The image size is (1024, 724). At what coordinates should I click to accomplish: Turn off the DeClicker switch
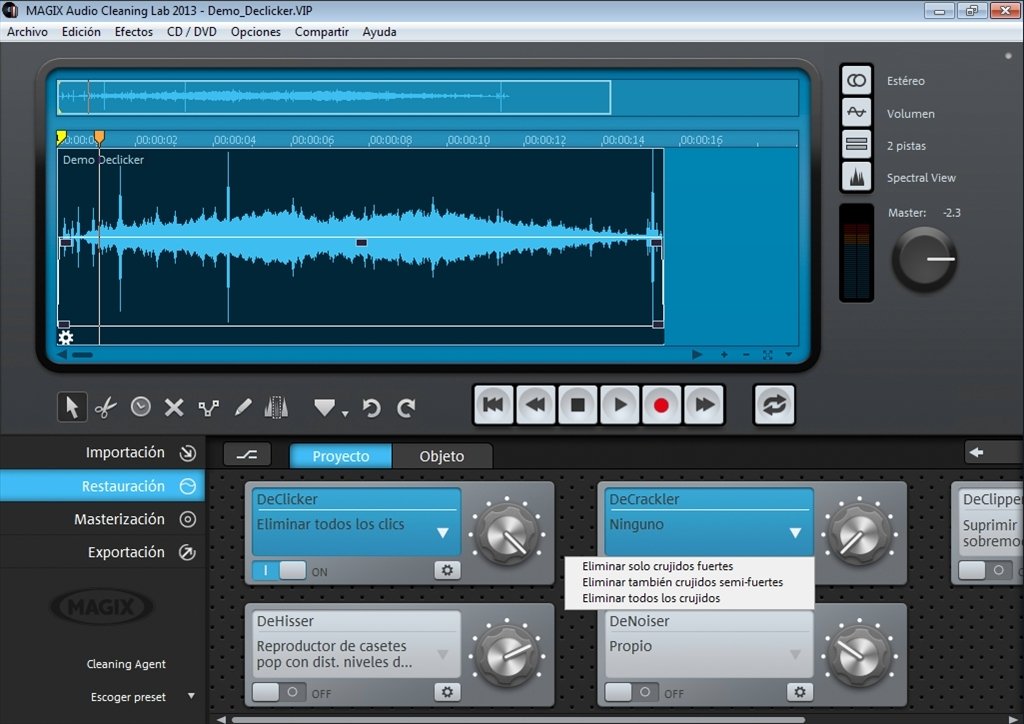point(279,571)
